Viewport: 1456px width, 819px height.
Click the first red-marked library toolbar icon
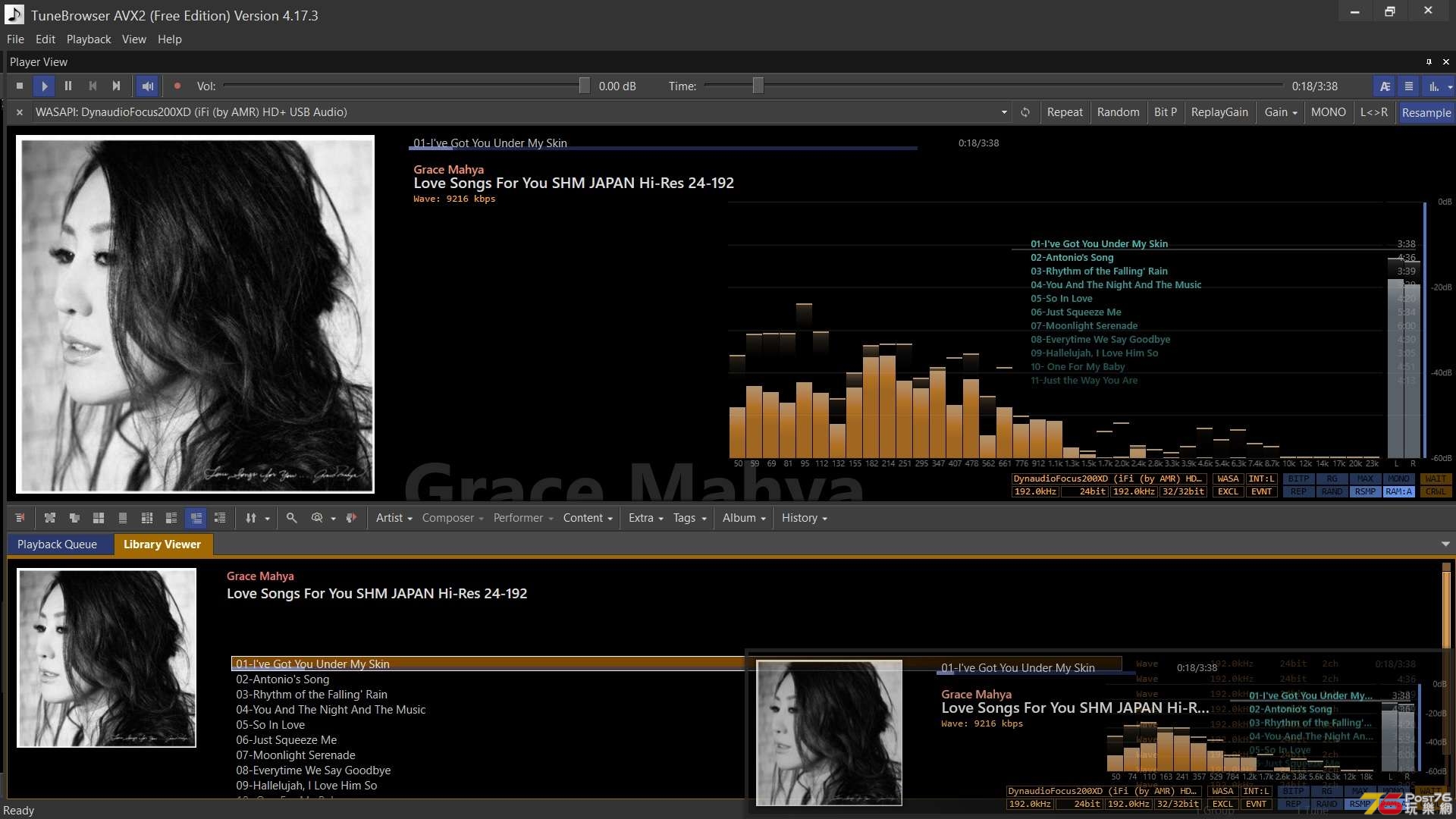[x=20, y=518]
